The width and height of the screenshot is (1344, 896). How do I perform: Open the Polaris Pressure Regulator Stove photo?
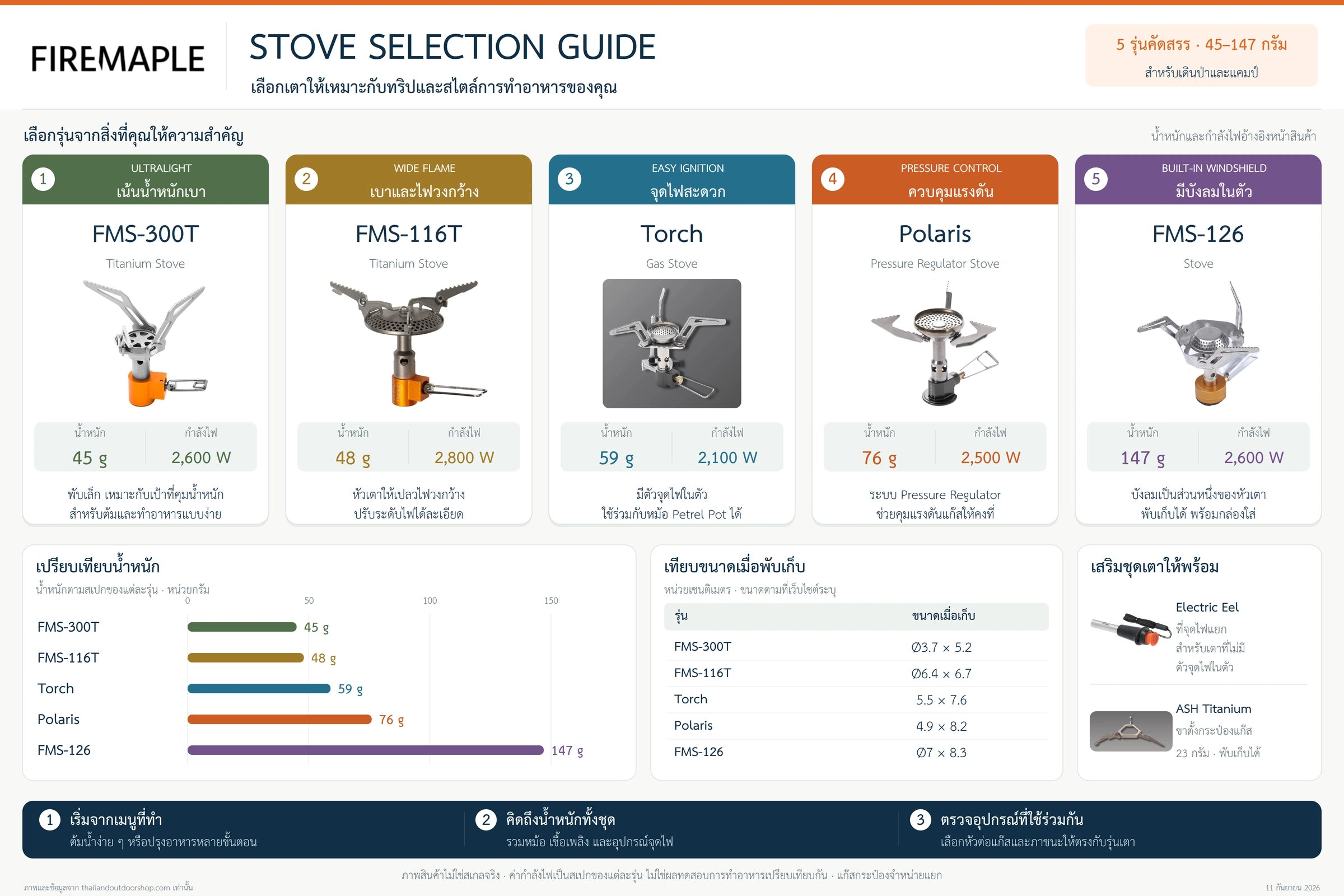coord(935,343)
